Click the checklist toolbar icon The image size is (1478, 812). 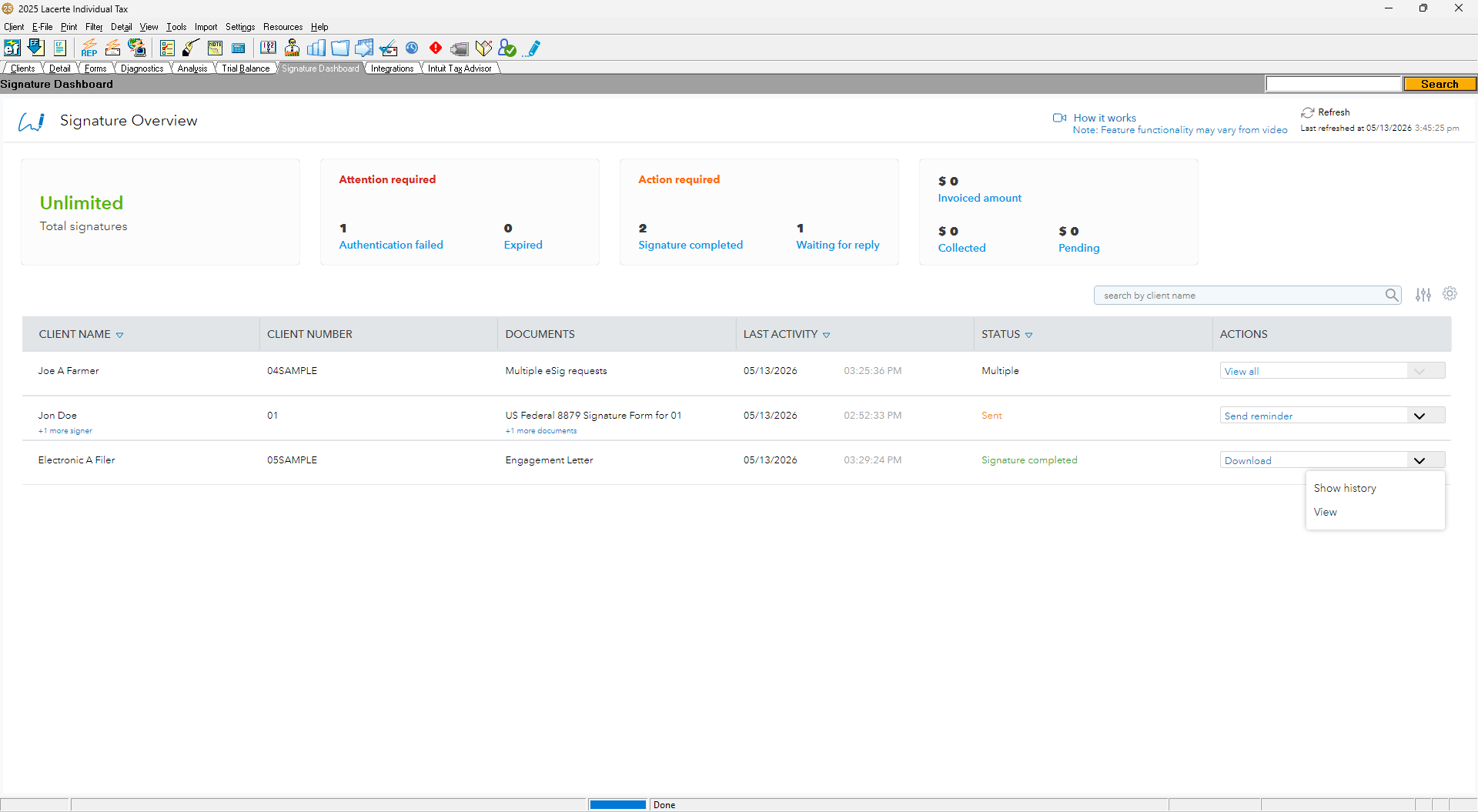tap(167, 48)
